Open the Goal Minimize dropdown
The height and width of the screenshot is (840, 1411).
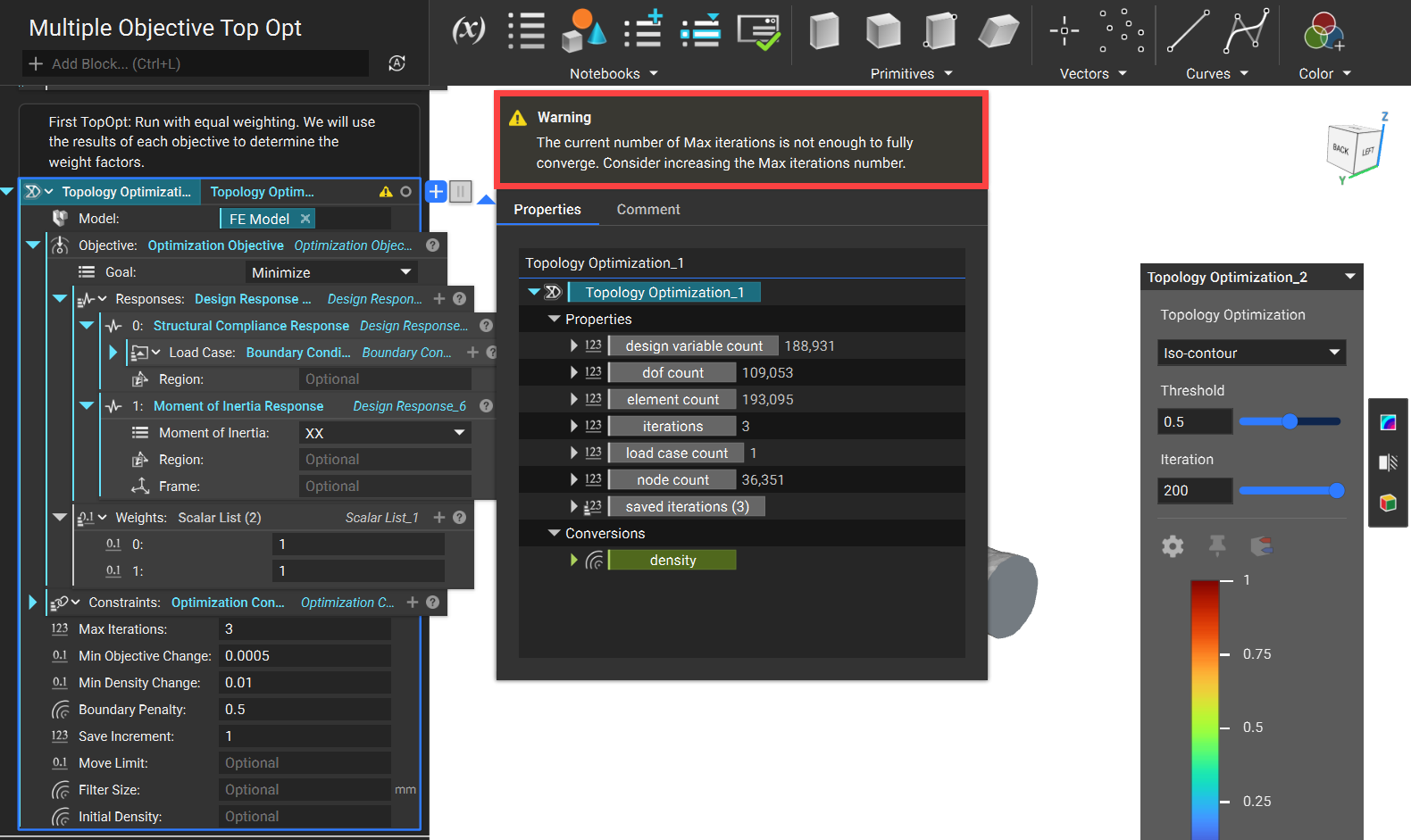[331, 272]
